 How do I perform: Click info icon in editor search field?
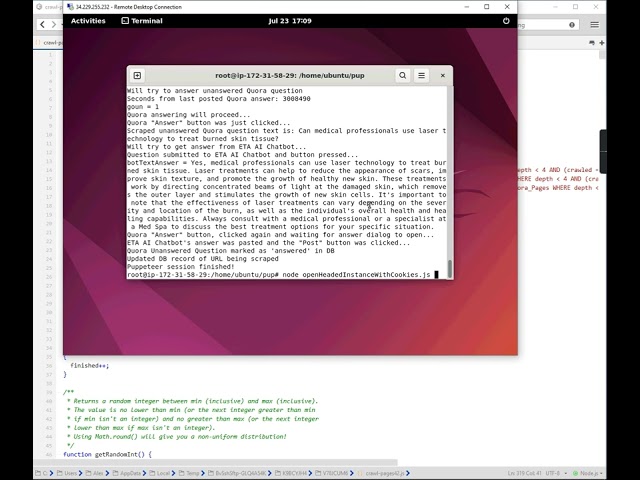click(572, 25)
